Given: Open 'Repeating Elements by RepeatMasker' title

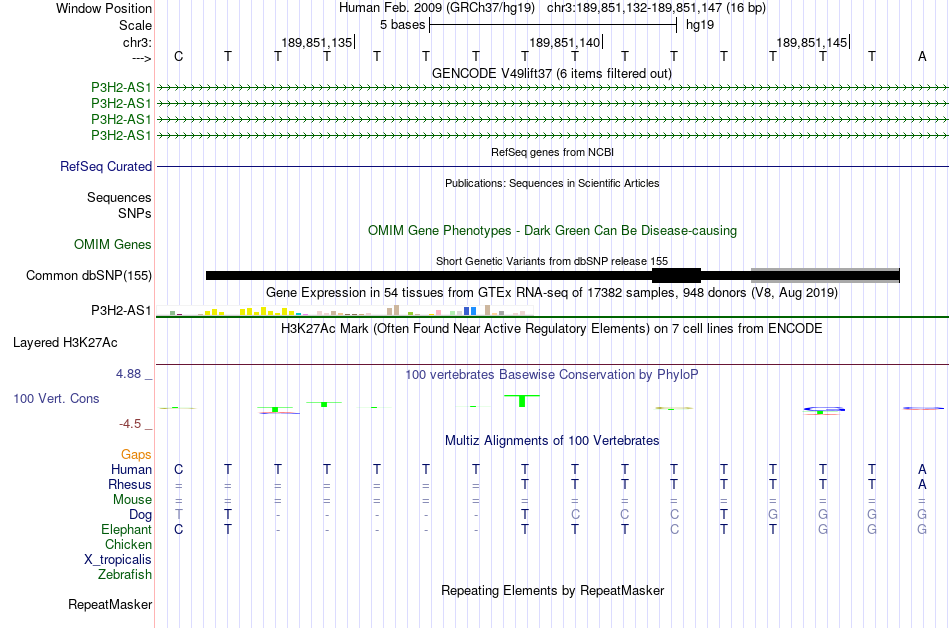Looking at the screenshot, I should [x=552, y=590].
